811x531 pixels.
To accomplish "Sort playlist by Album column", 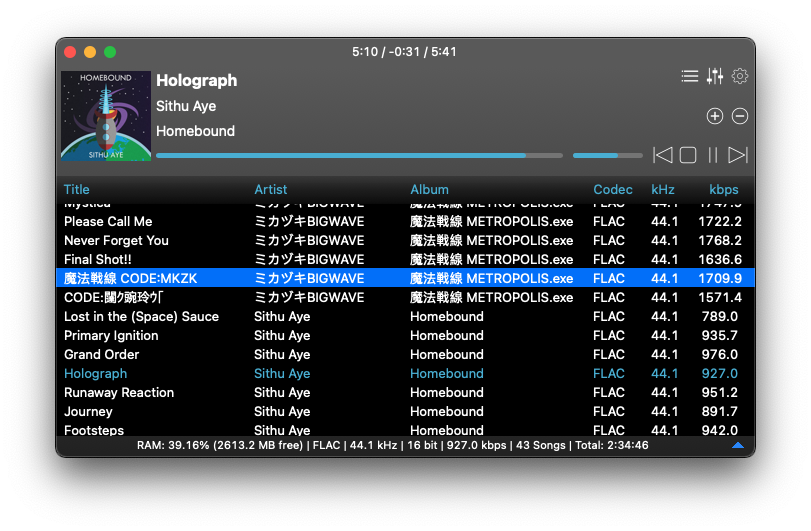I will pyautogui.click(x=429, y=189).
